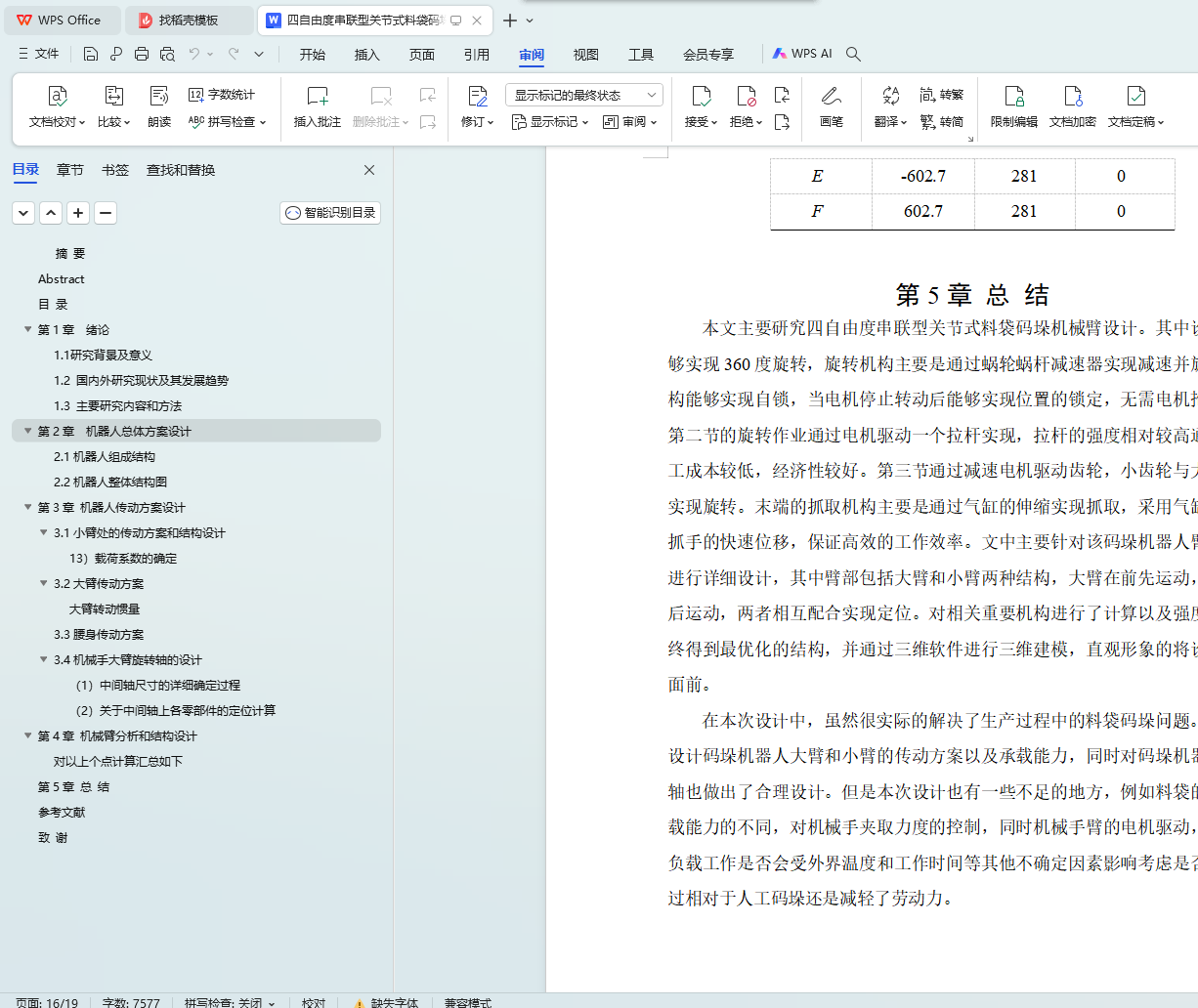Open 文档加密 document encryption
The width and height of the screenshot is (1198, 1008).
1073,106
